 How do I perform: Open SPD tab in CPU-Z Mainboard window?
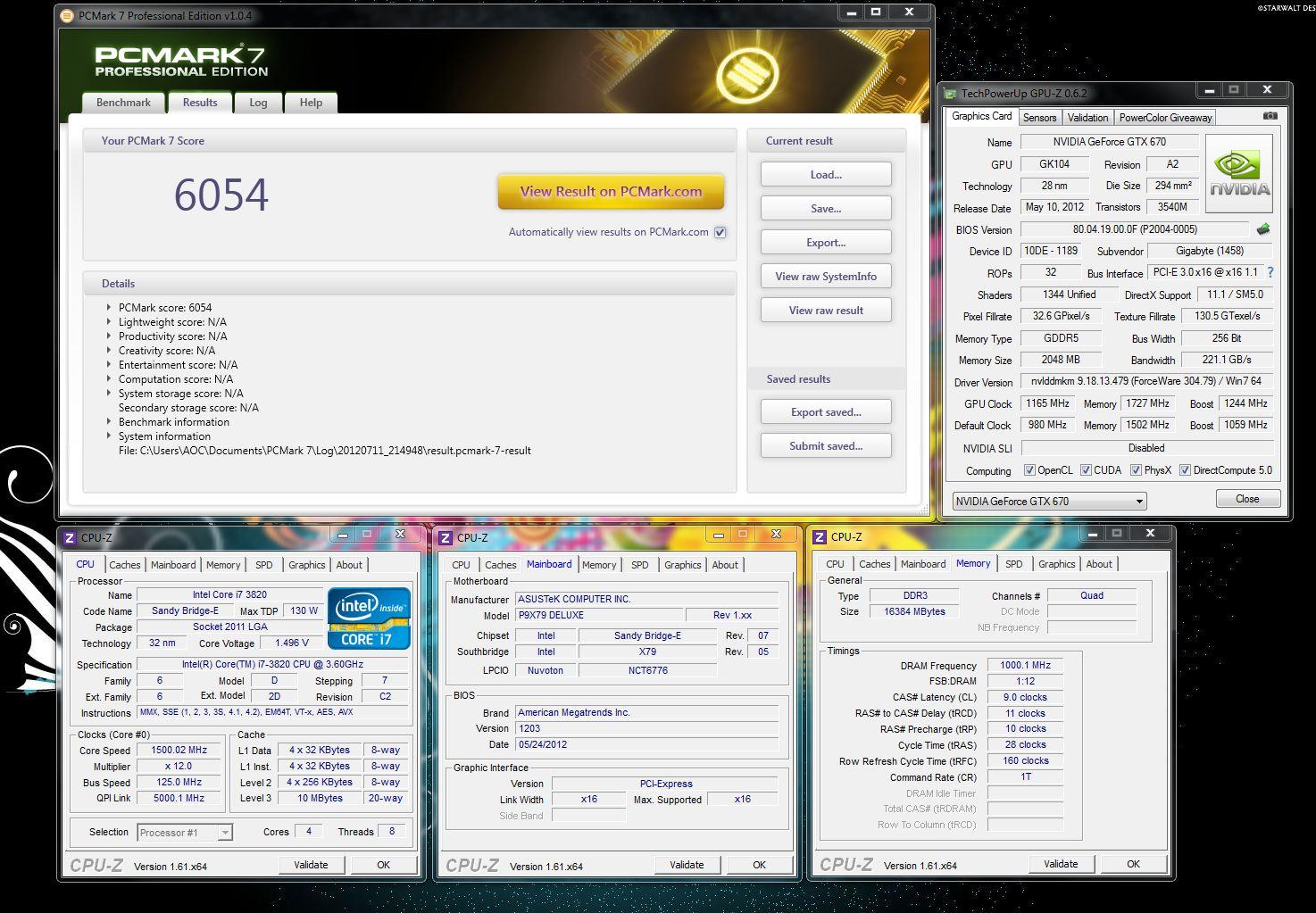click(x=640, y=565)
